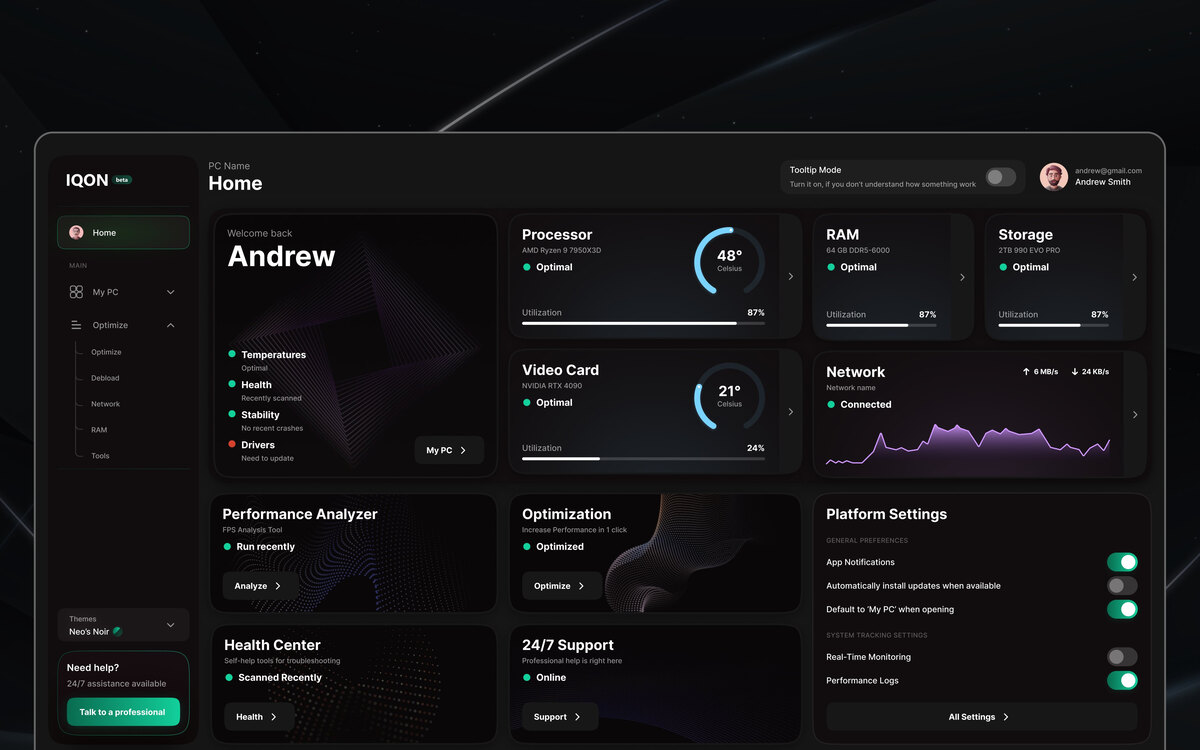Disable Performance Logs toggle
The width and height of the screenshot is (1200, 750).
[1122, 680]
